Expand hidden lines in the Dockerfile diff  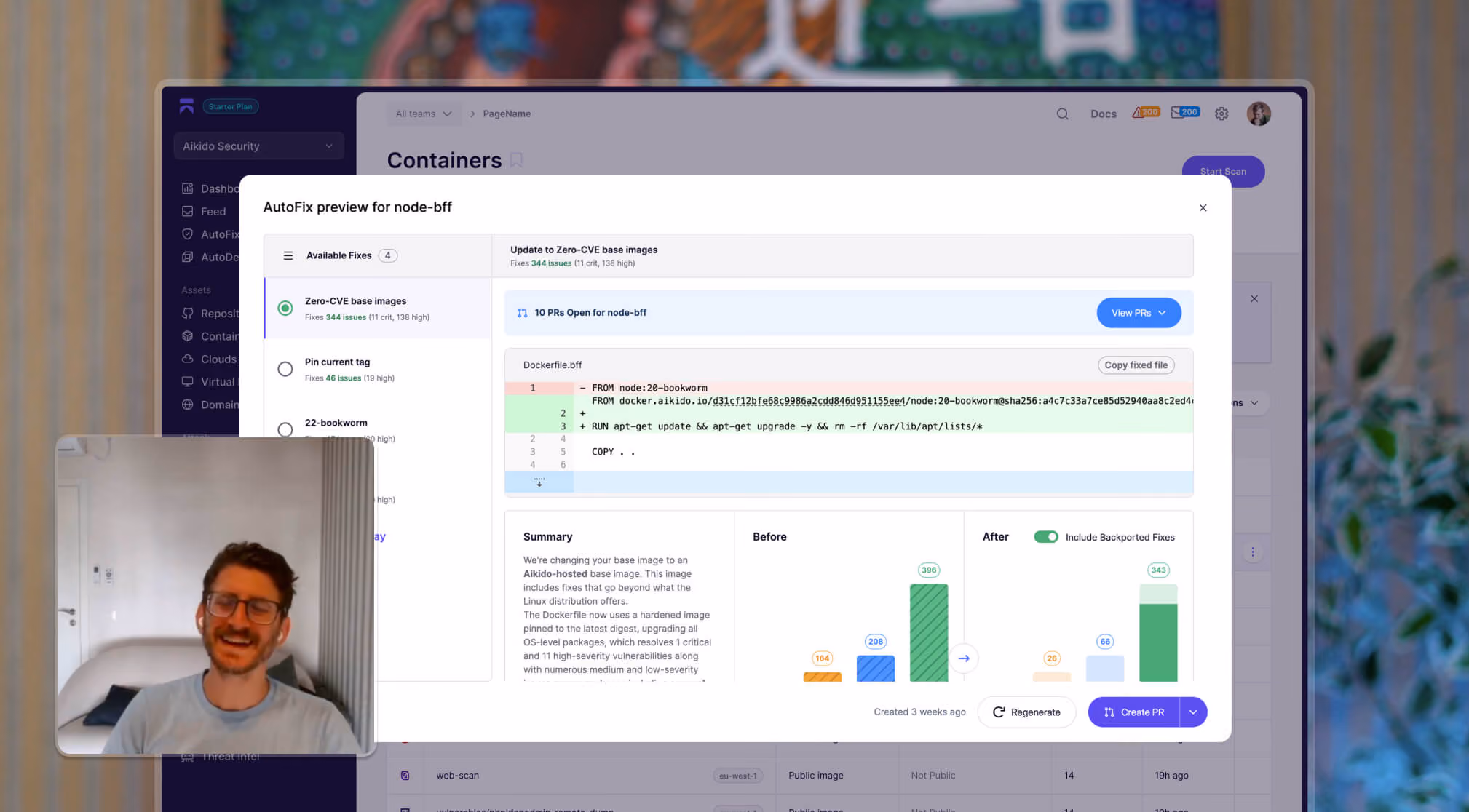[539, 482]
